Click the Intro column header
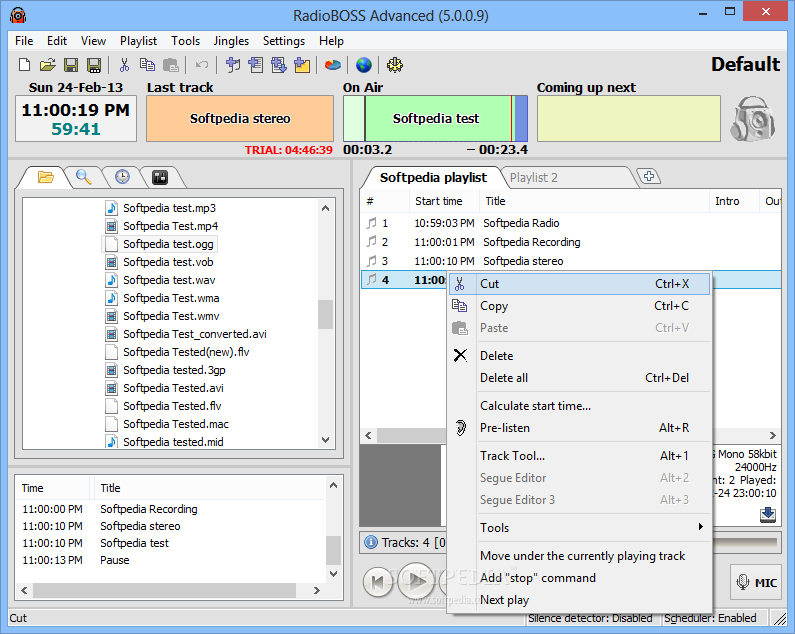This screenshot has height=634, width=795. [734, 201]
